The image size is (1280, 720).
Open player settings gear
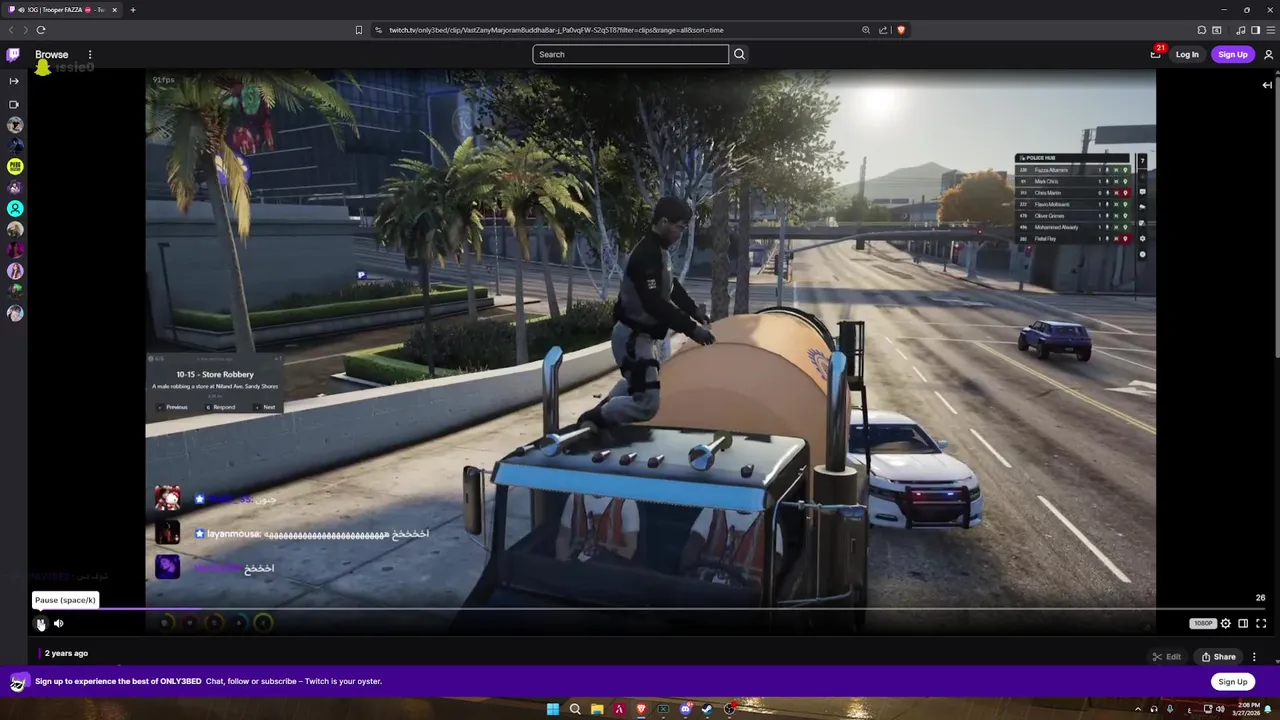coord(1226,623)
